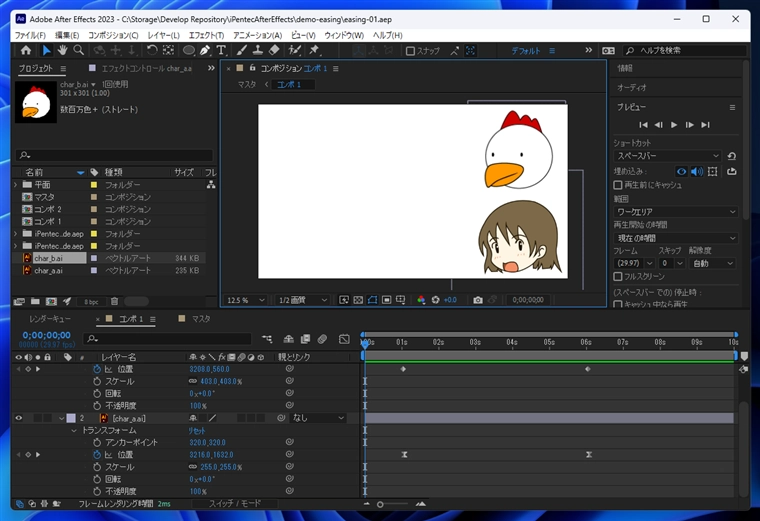Toggle stopwatch for アンカーポイント property
The width and height of the screenshot is (760, 521).
[x=96, y=442]
